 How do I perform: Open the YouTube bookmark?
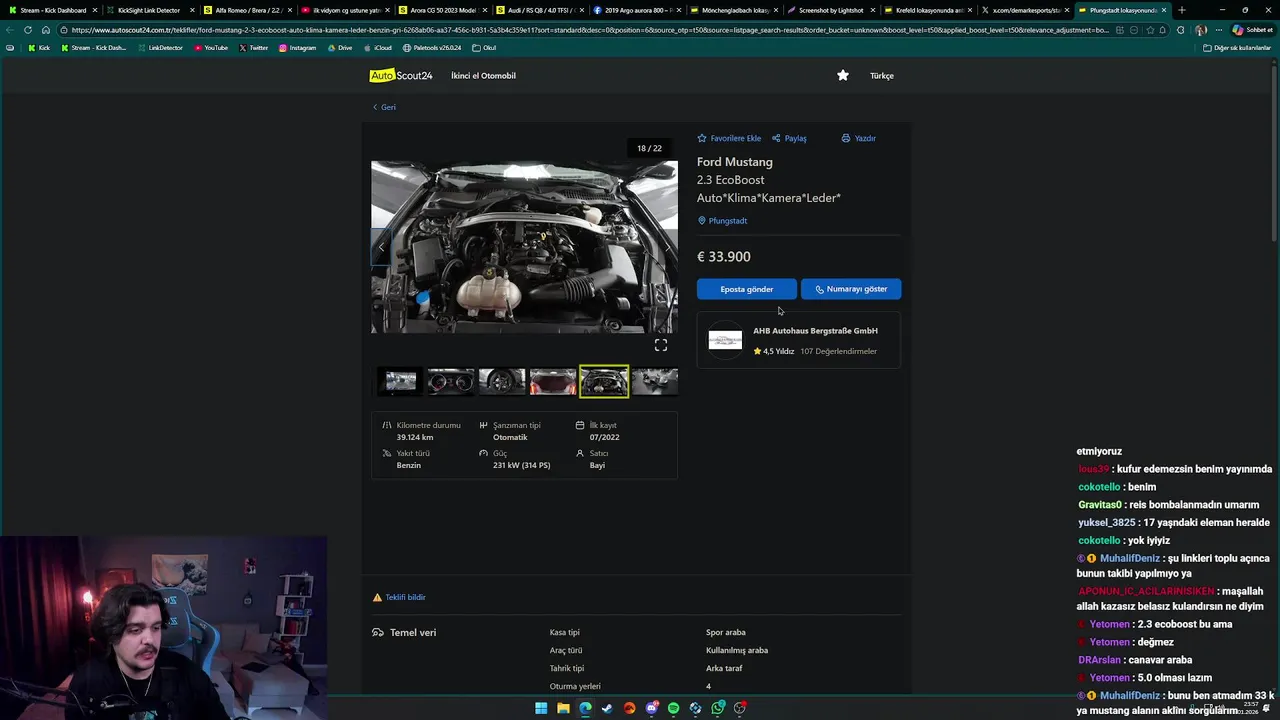(211, 48)
